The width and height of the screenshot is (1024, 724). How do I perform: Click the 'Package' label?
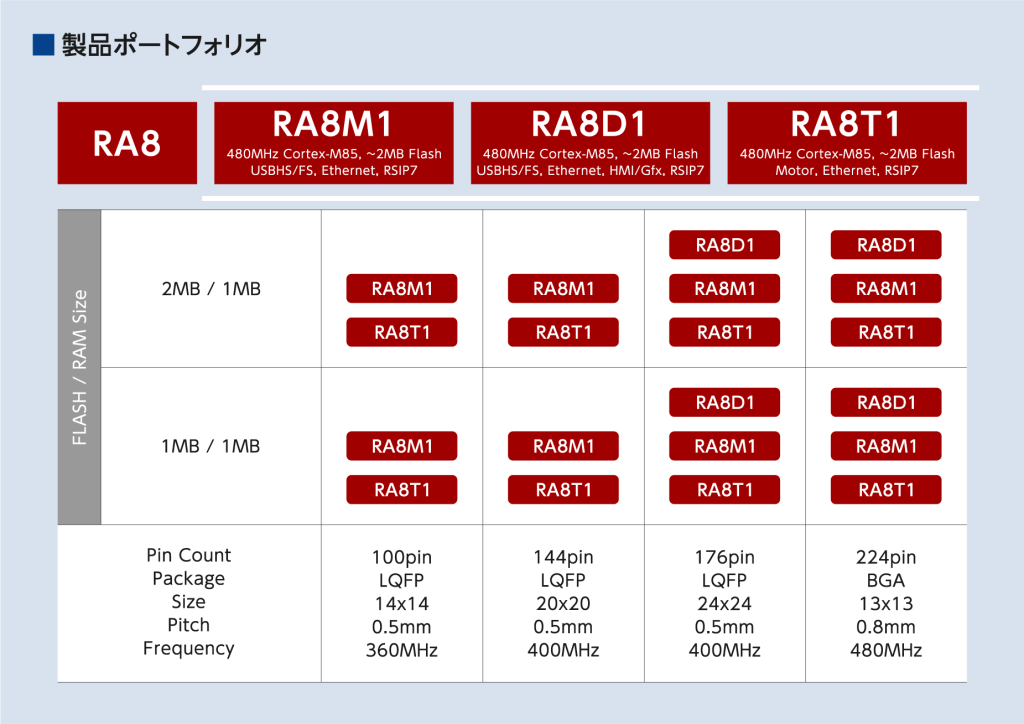point(189,578)
